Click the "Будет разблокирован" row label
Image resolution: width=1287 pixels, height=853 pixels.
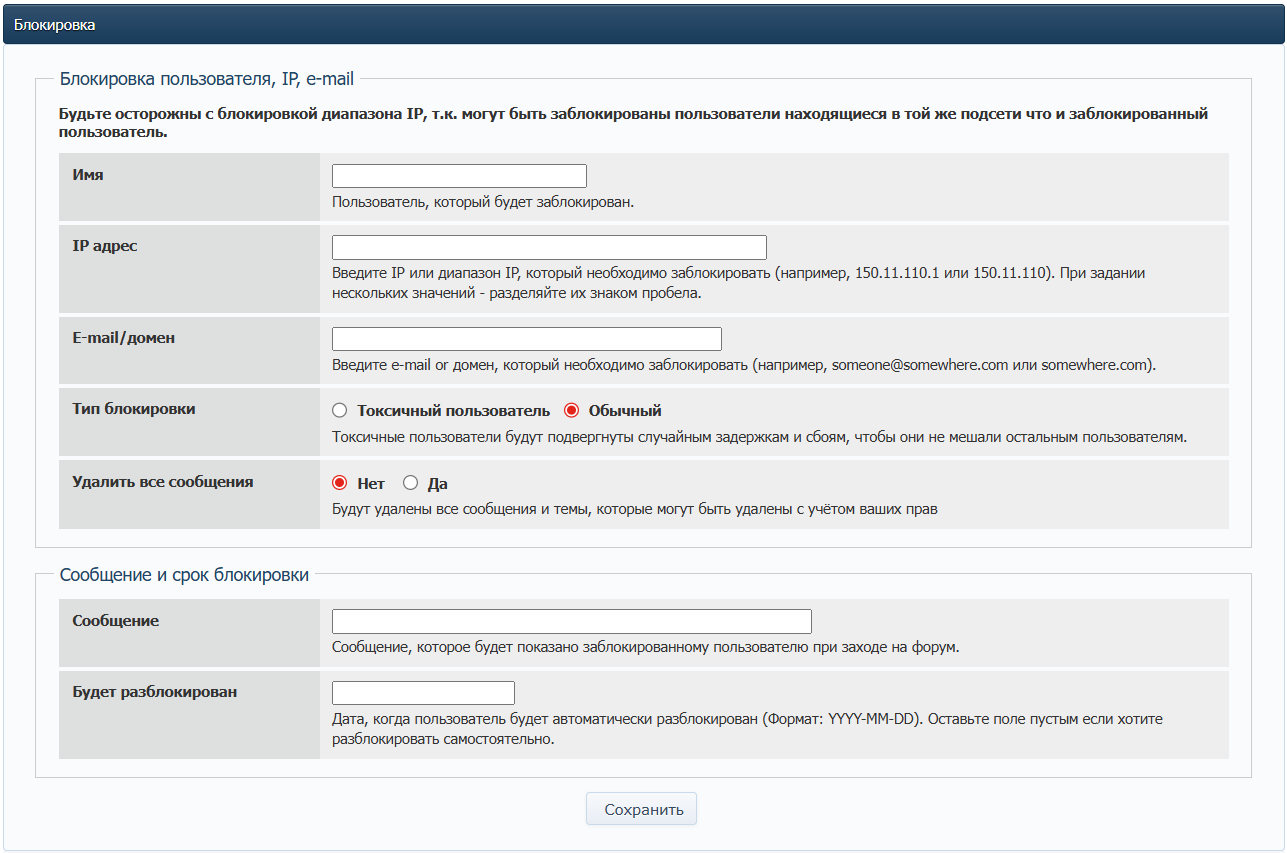tap(155, 692)
